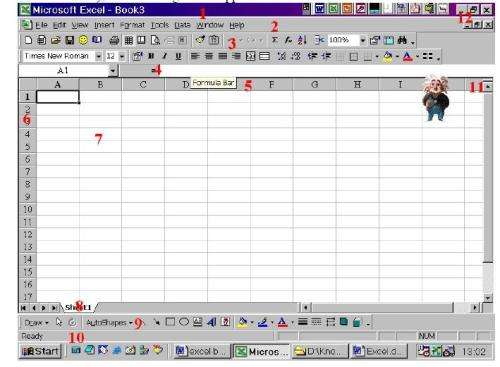Click the binoculars Find icon
Image resolution: width=500 pixels, height=367 pixels.
point(402,40)
